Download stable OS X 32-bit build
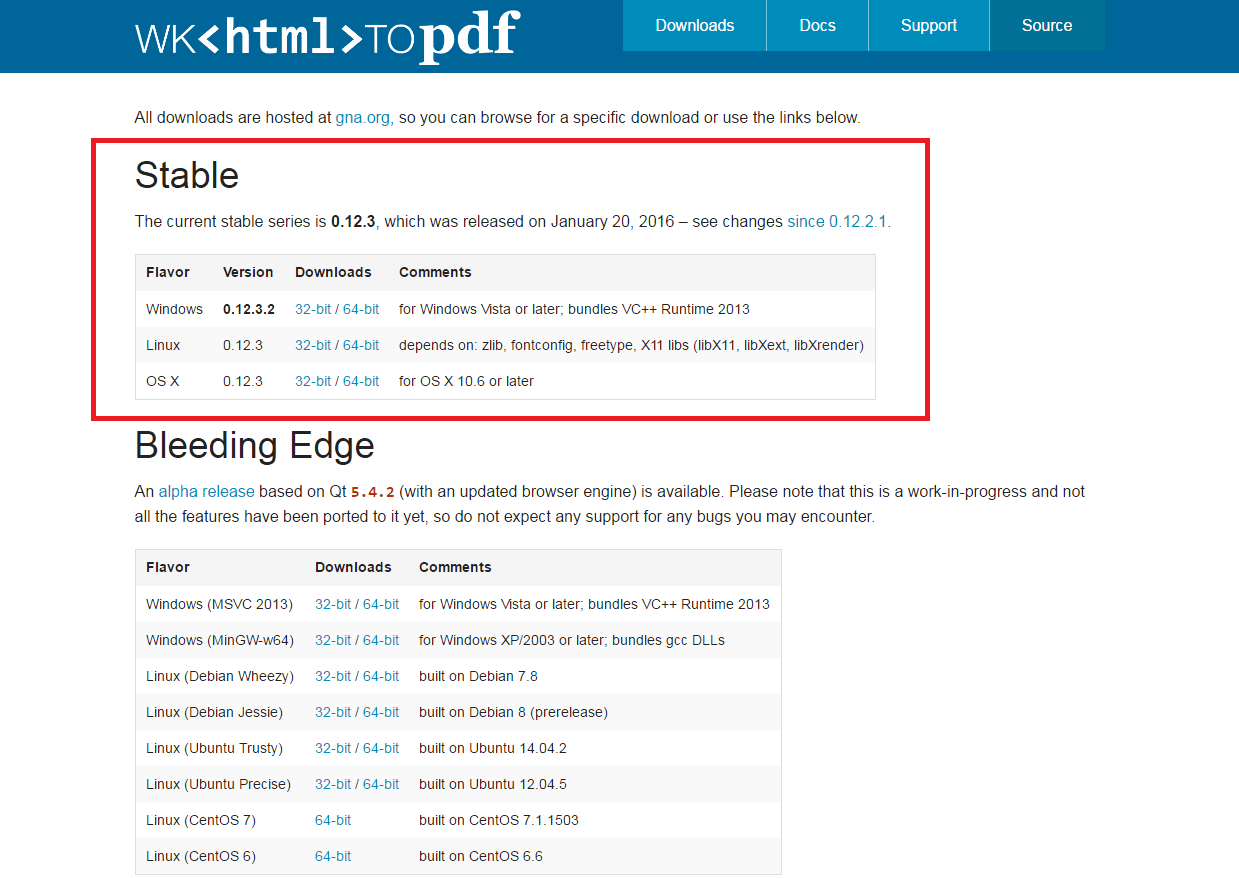The image size is (1239, 878). pyautogui.click(x=312, y=381)
